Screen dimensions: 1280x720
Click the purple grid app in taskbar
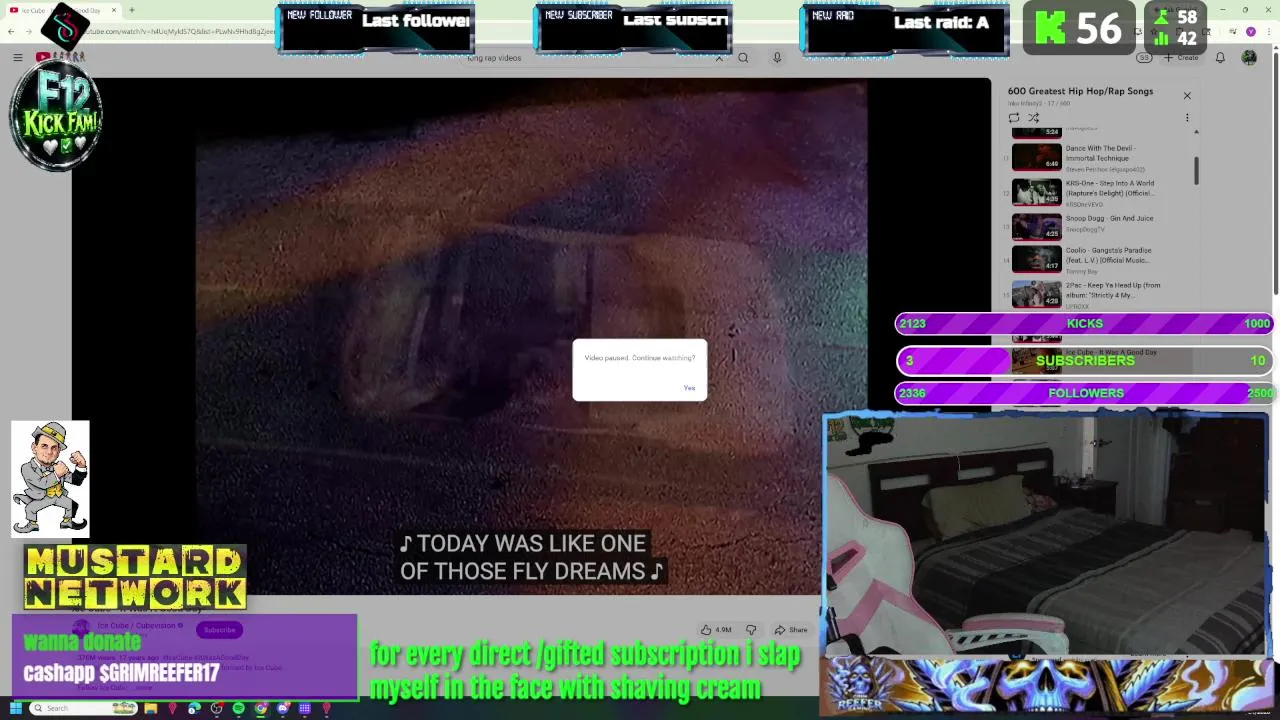(305, 708)
